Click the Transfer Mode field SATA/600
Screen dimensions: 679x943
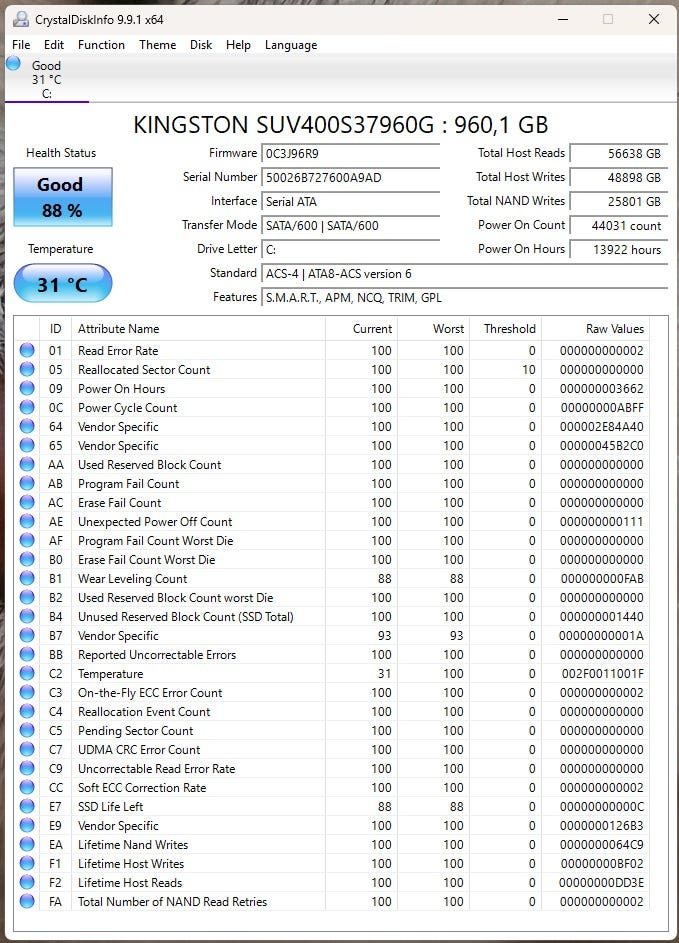351,226
